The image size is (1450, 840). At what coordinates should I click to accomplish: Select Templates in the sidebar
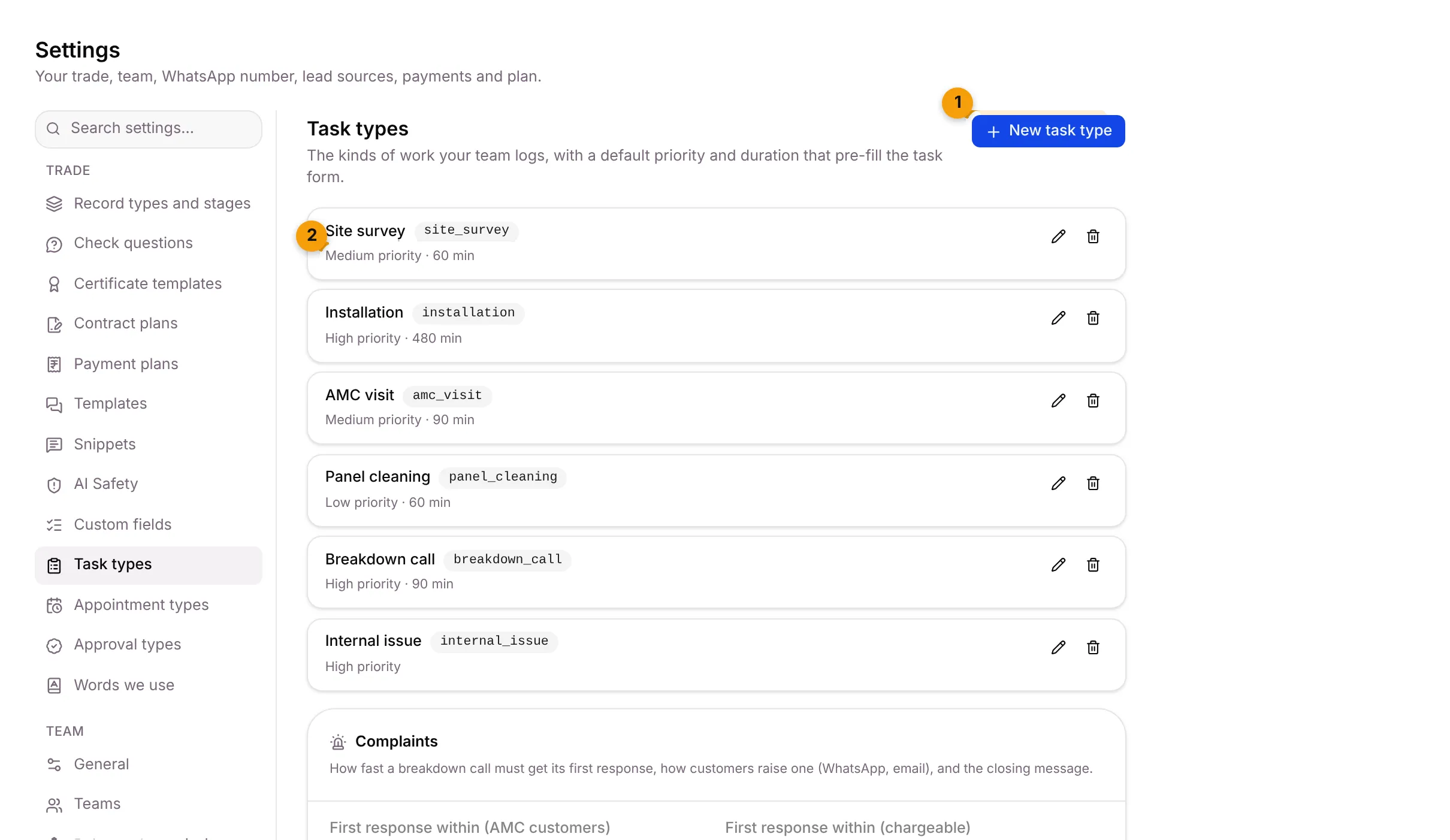149,404
